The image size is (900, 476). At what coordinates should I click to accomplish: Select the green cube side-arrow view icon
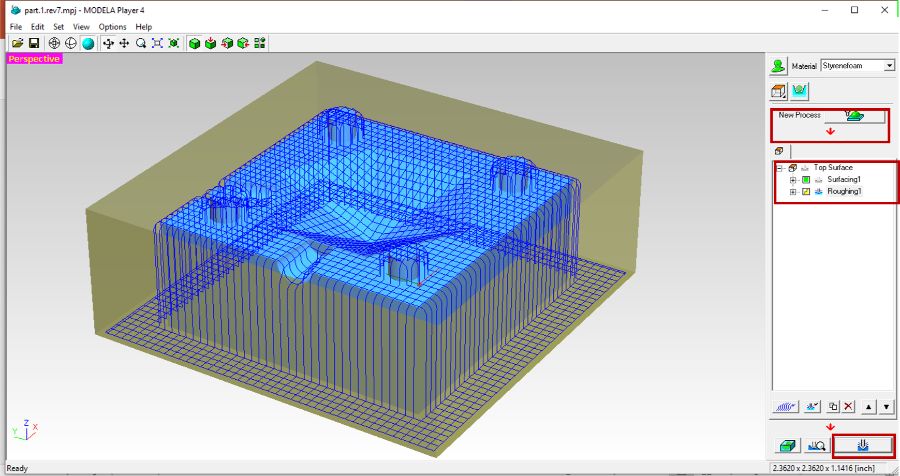243,43
